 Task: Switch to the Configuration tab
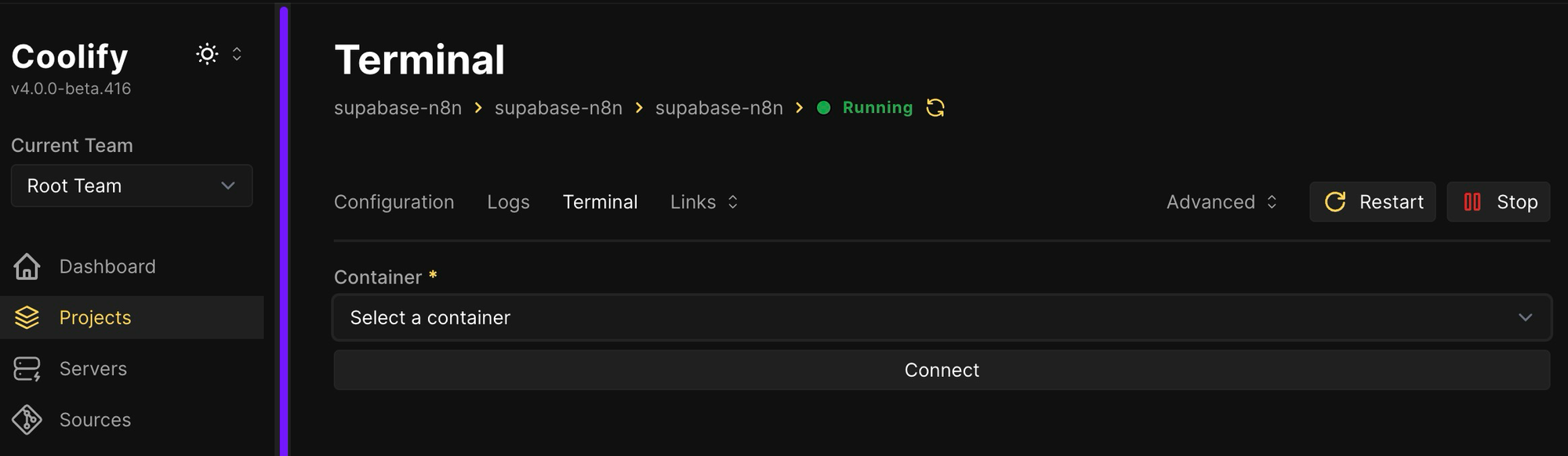click(394, 202)
